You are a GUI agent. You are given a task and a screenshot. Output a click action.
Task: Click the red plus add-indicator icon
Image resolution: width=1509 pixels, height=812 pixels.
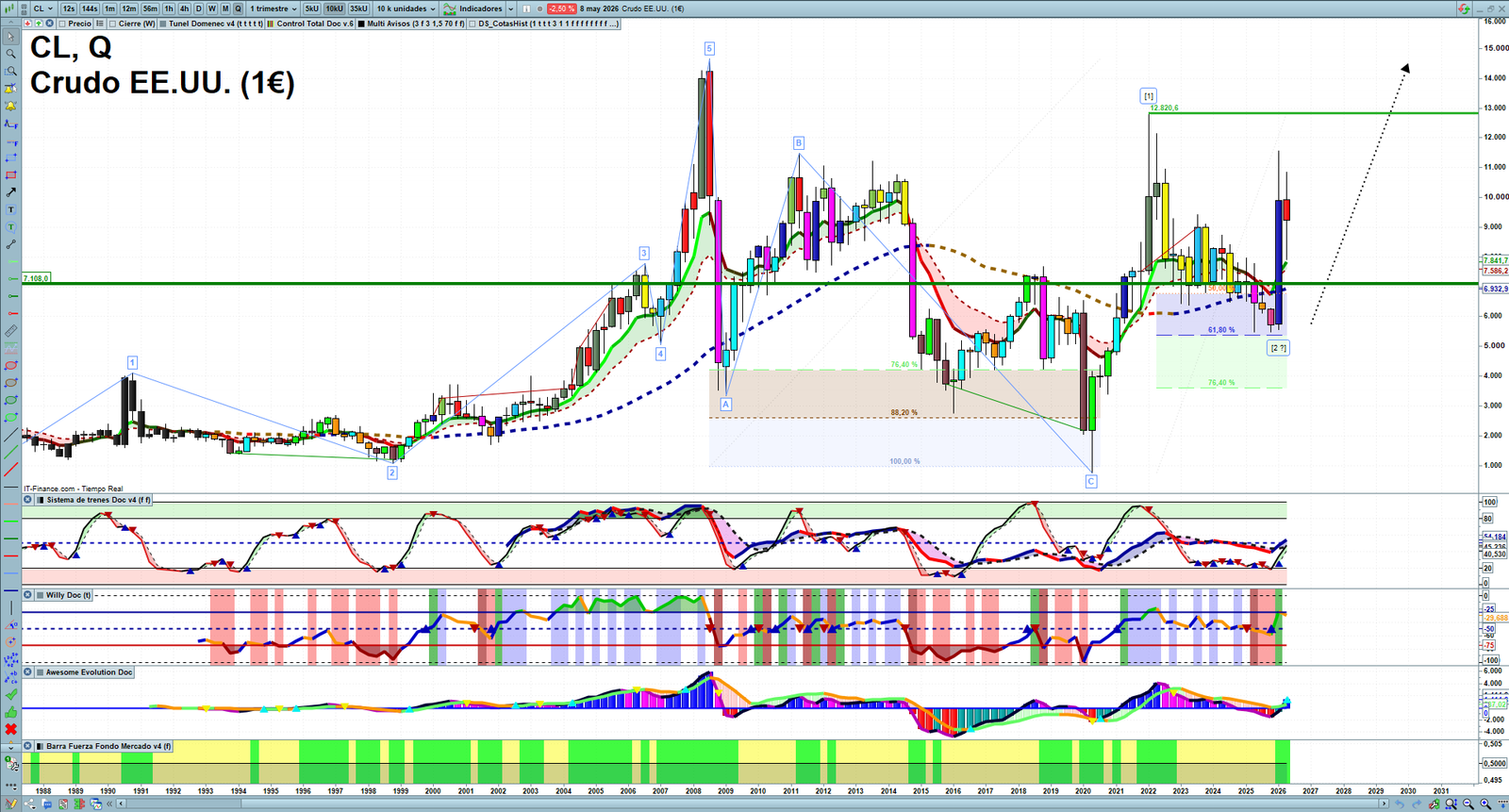[28, 24]
